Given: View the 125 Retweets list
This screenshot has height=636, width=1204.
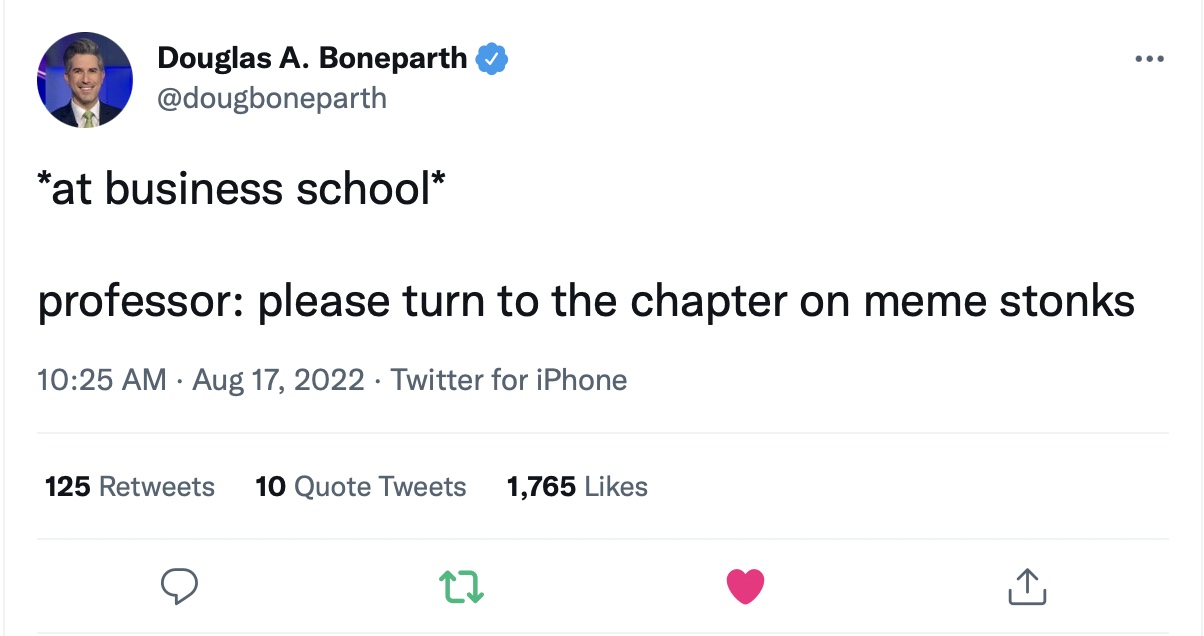Looking at the screenshot, I should coord(130,487).
